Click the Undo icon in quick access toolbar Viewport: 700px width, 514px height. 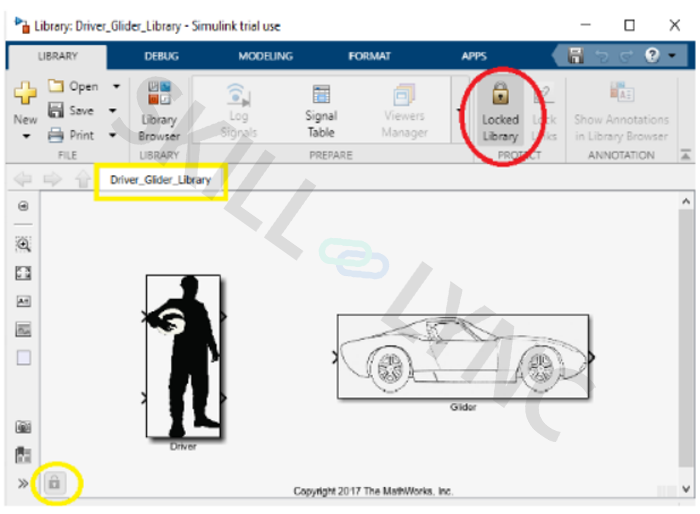(x=602, y=56)
